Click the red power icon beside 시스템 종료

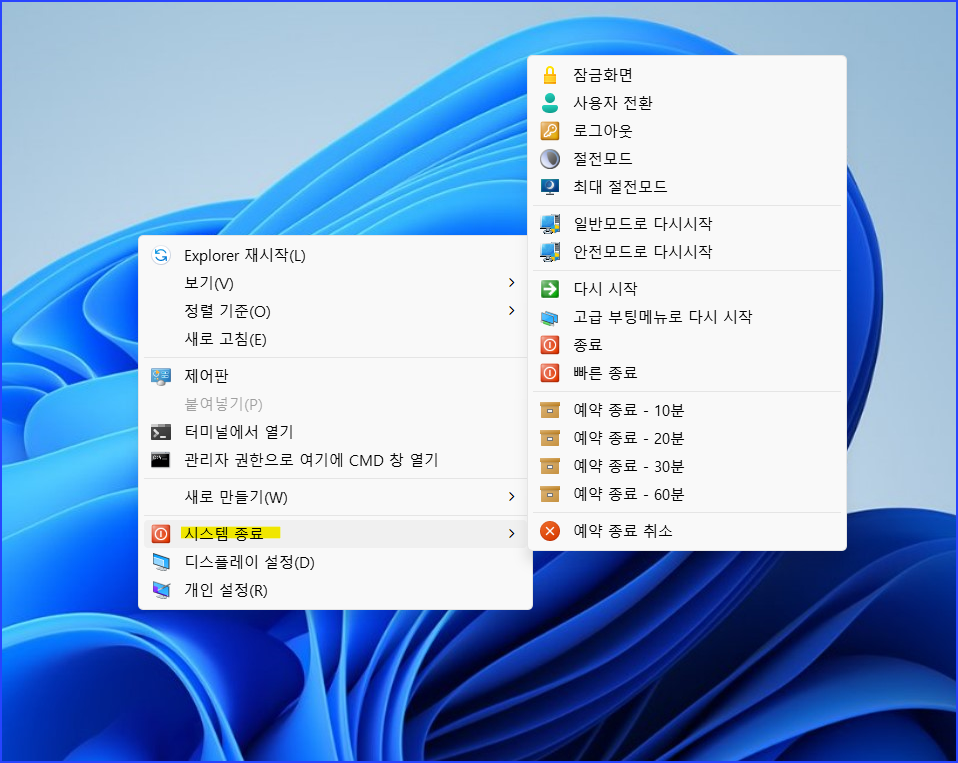(x=161, y=534)
